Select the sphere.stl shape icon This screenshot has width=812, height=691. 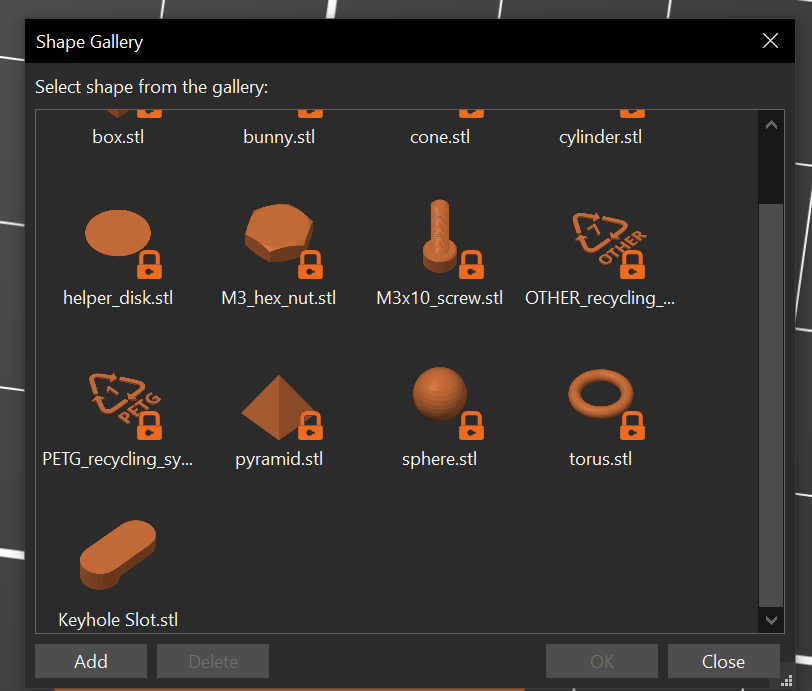pyautogui.click(x=440, y=396)
